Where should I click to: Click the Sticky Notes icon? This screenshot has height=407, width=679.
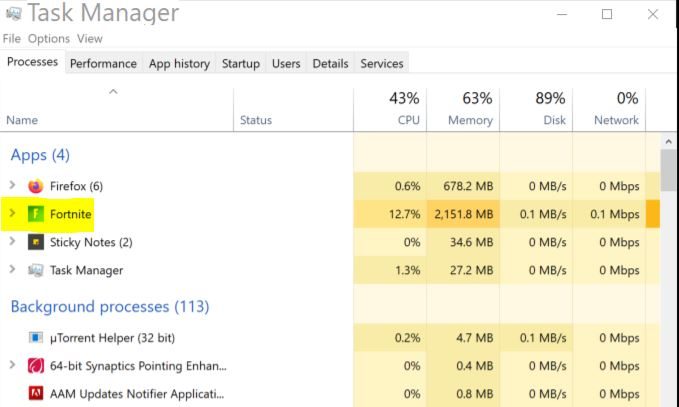point(36,242)
